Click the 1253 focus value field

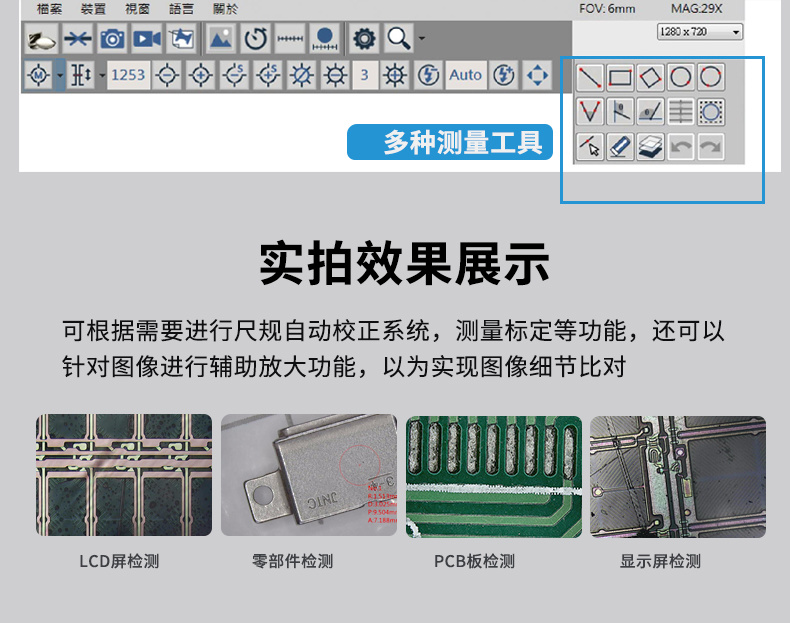pos(128,76)
